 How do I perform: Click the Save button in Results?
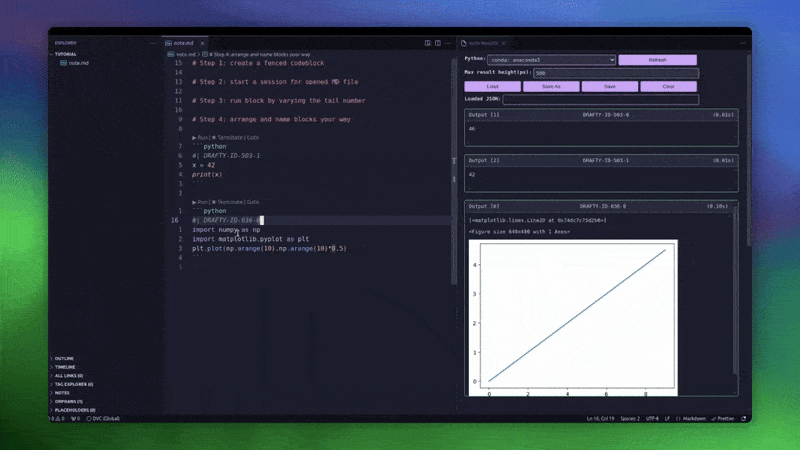610,87
